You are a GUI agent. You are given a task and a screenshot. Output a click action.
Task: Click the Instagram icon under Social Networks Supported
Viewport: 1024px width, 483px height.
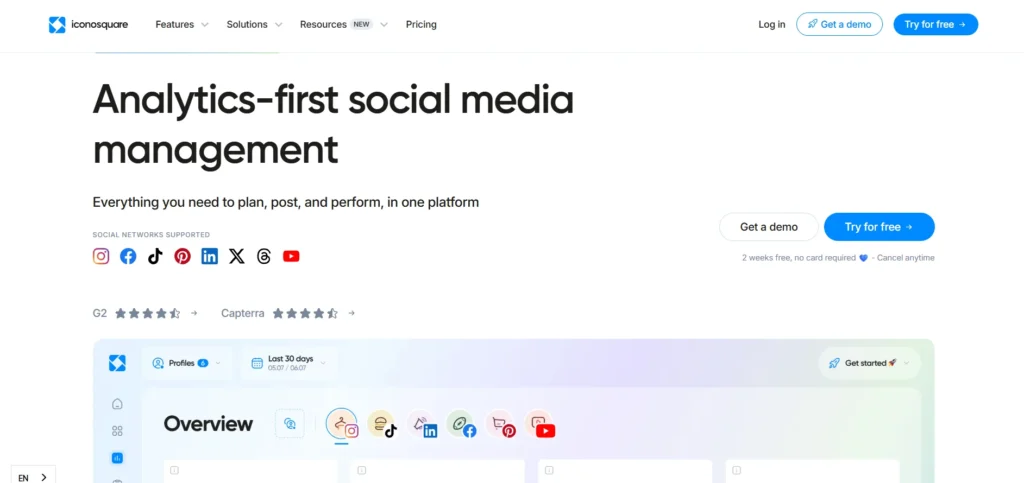(101, 257)
